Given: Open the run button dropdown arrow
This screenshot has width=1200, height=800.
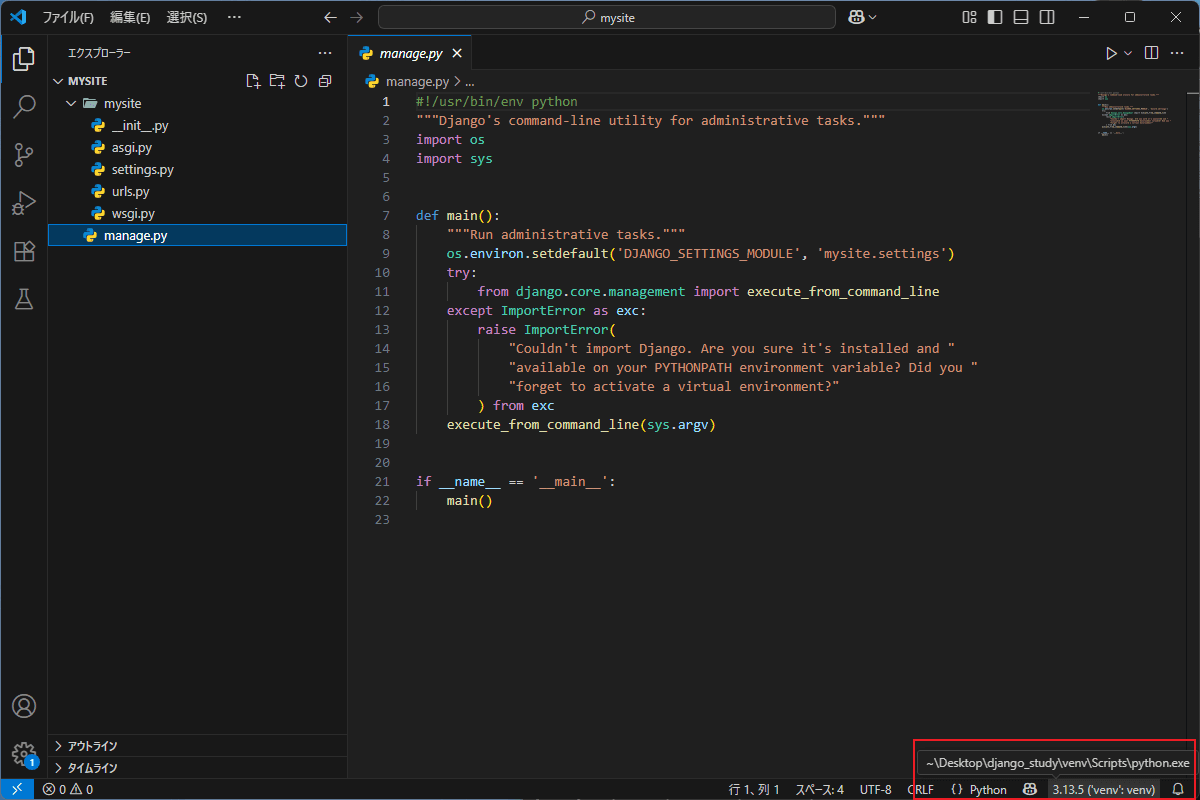Looking at the screenshot, I should pos(1128,53).
